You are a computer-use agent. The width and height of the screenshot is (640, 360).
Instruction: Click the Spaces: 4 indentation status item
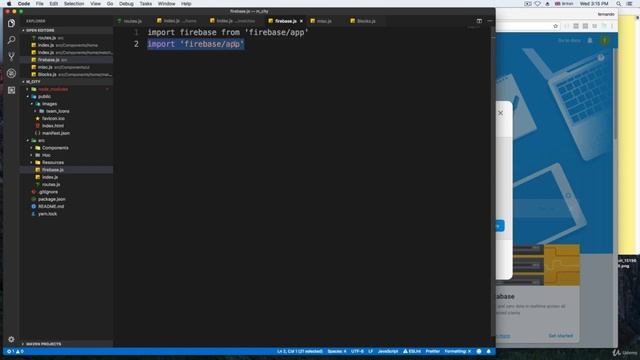coord(337,351)
